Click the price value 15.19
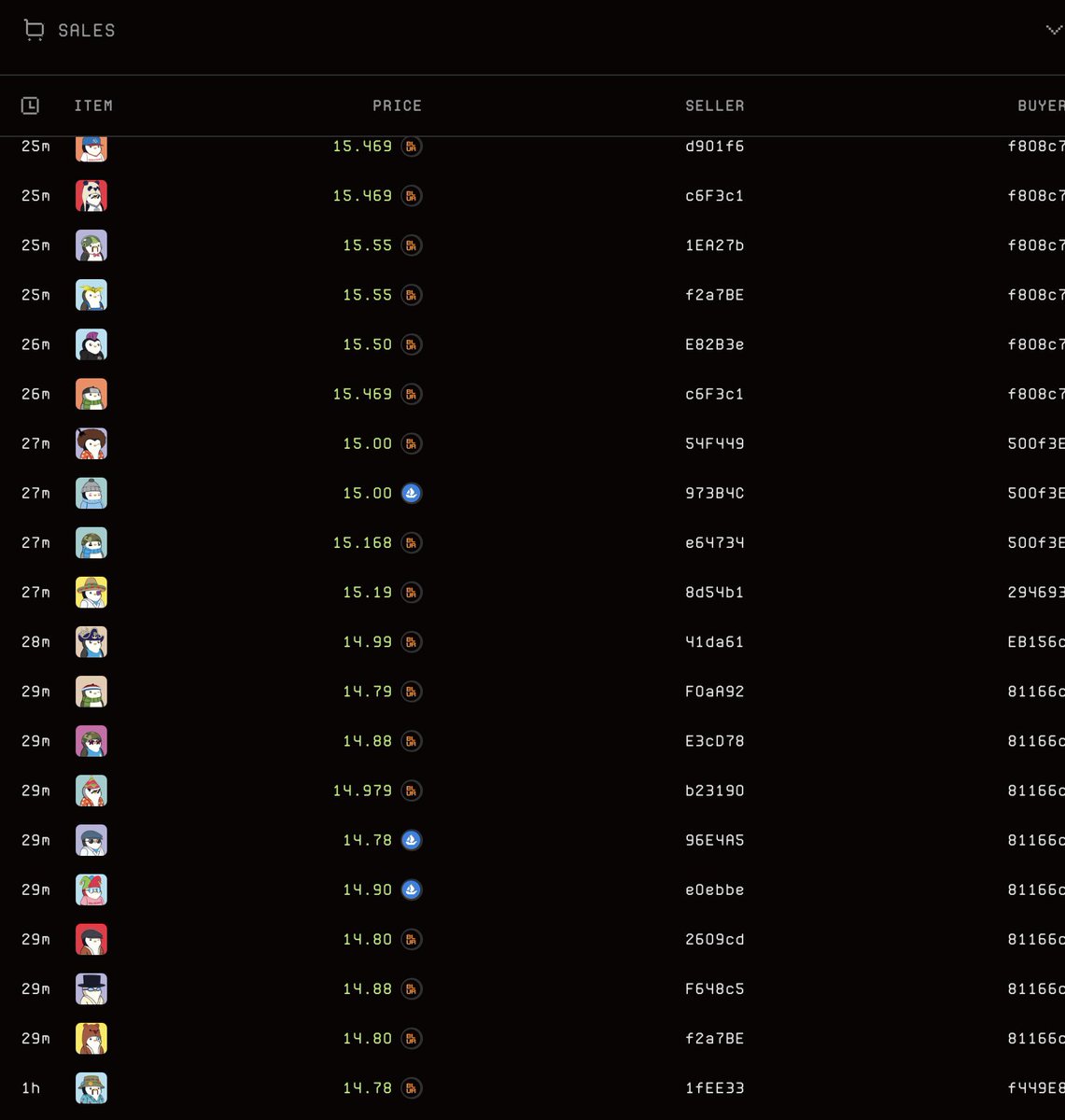Screen dimensions: 1065x1120 click(368, 592)
